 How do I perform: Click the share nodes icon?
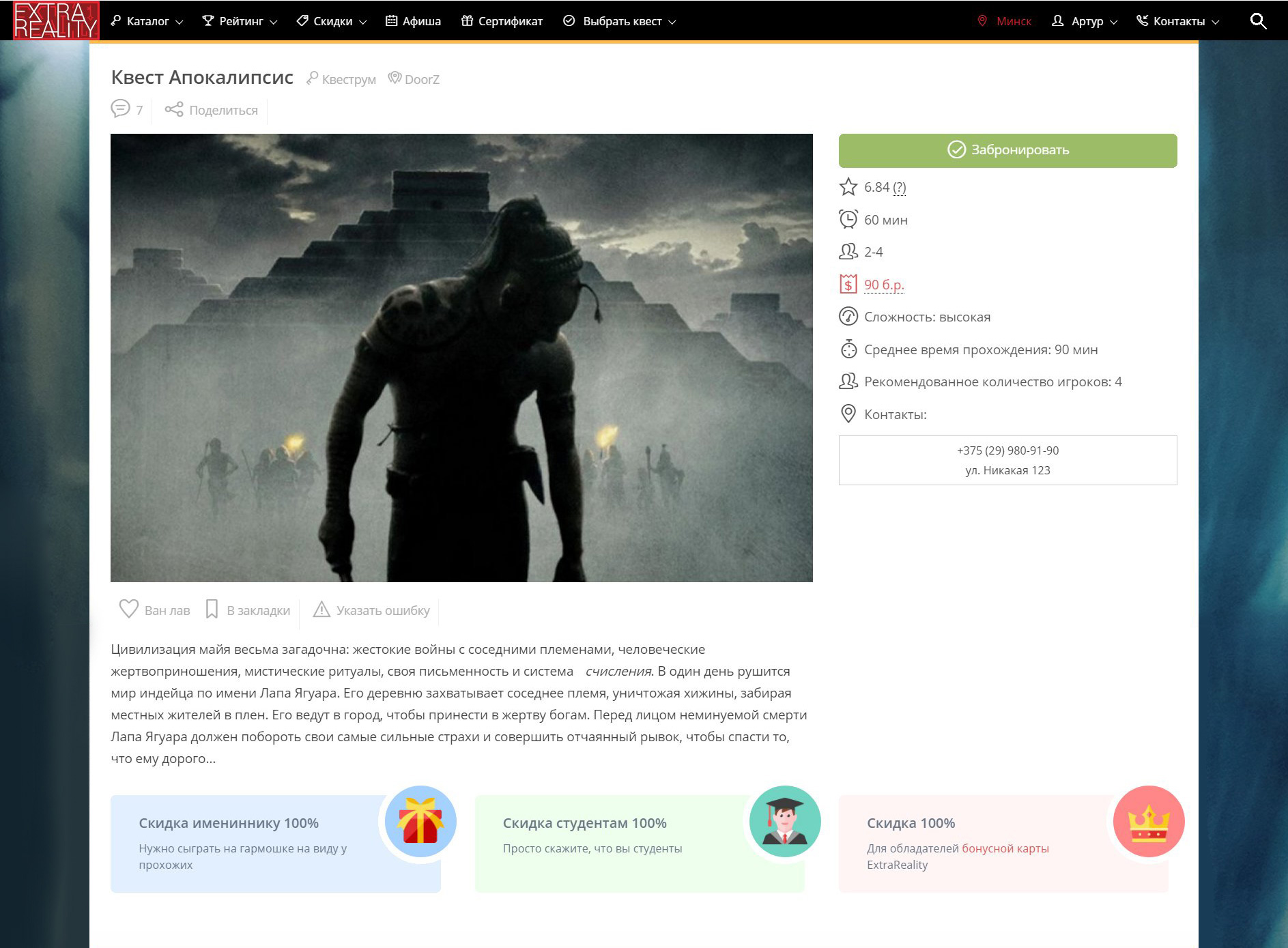(x=174, y=109)
